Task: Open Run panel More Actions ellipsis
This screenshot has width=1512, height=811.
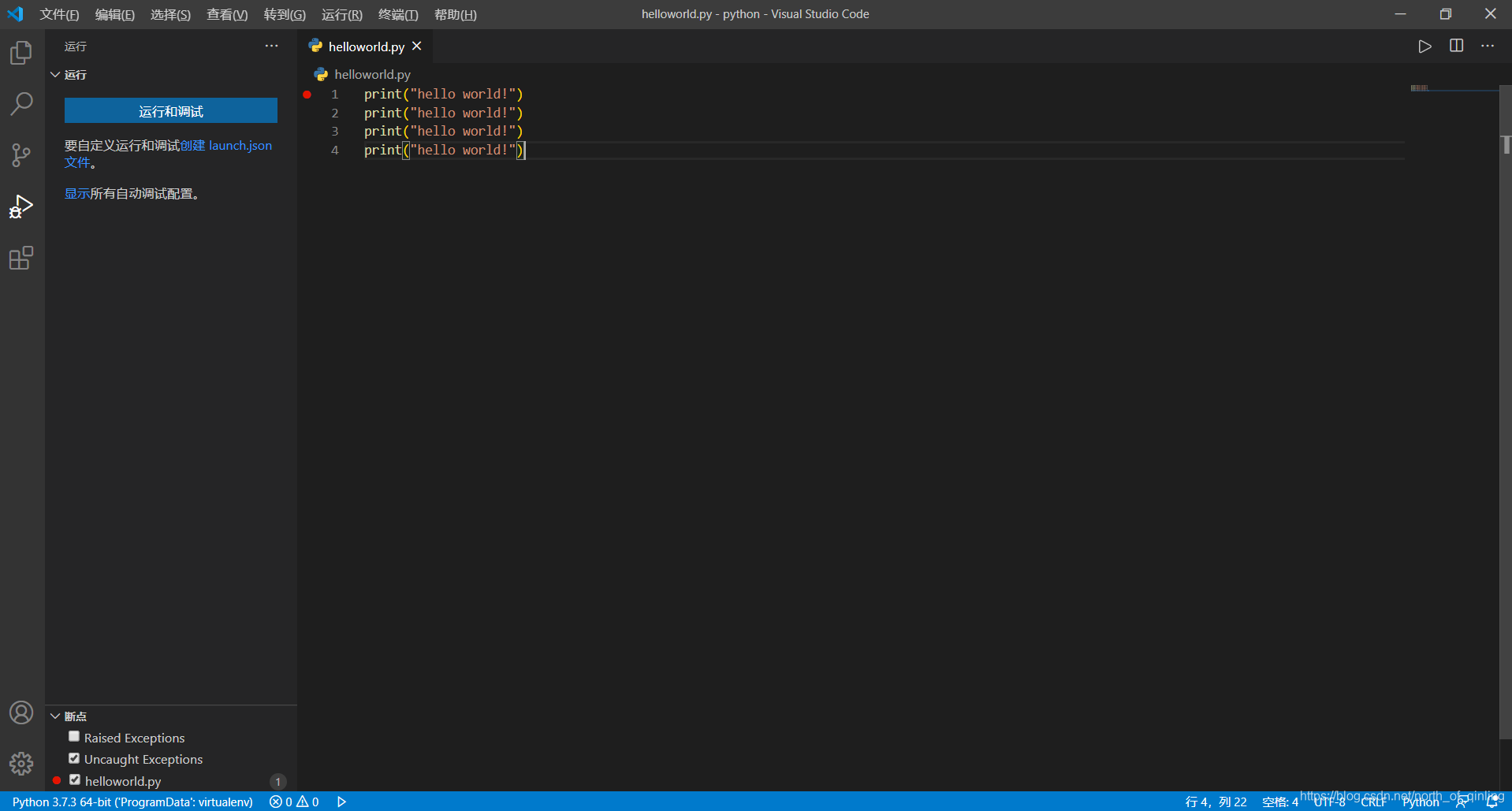Action: (272, 46)
